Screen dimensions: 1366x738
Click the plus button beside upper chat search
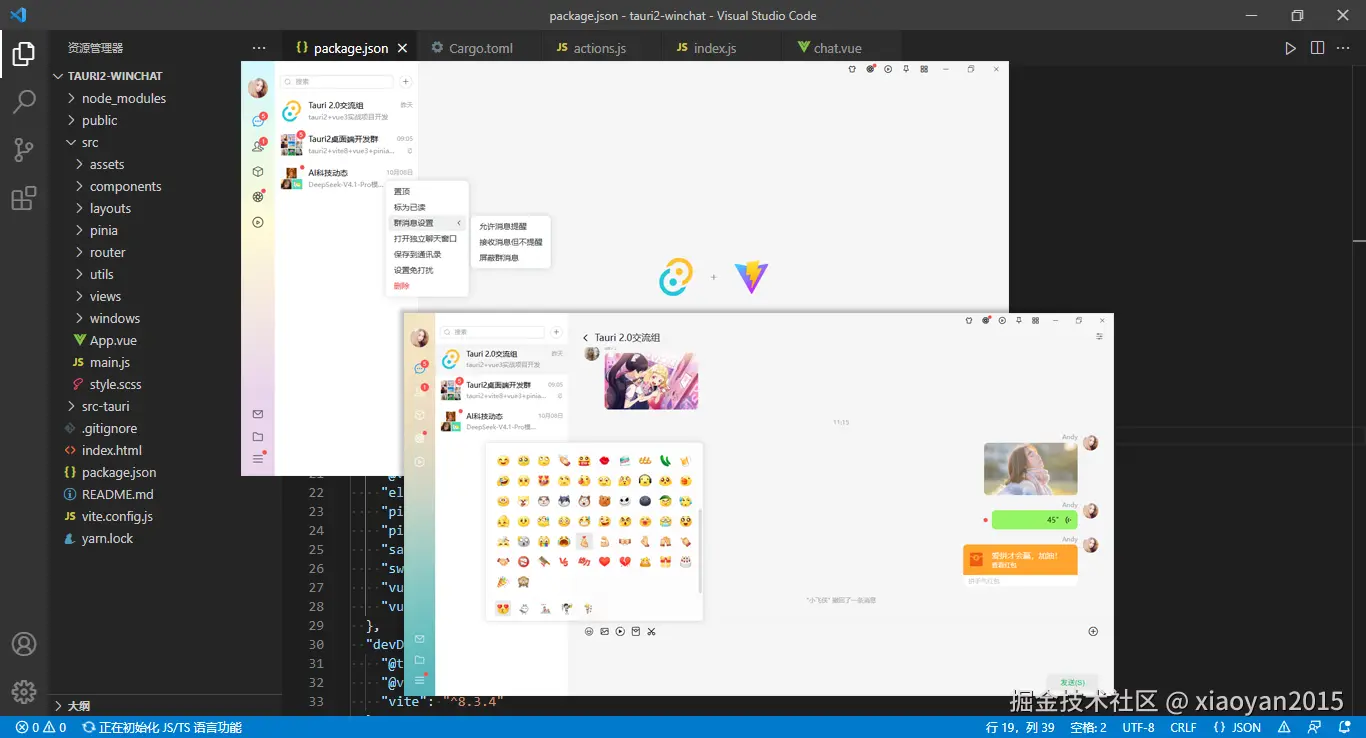[405, 82]
